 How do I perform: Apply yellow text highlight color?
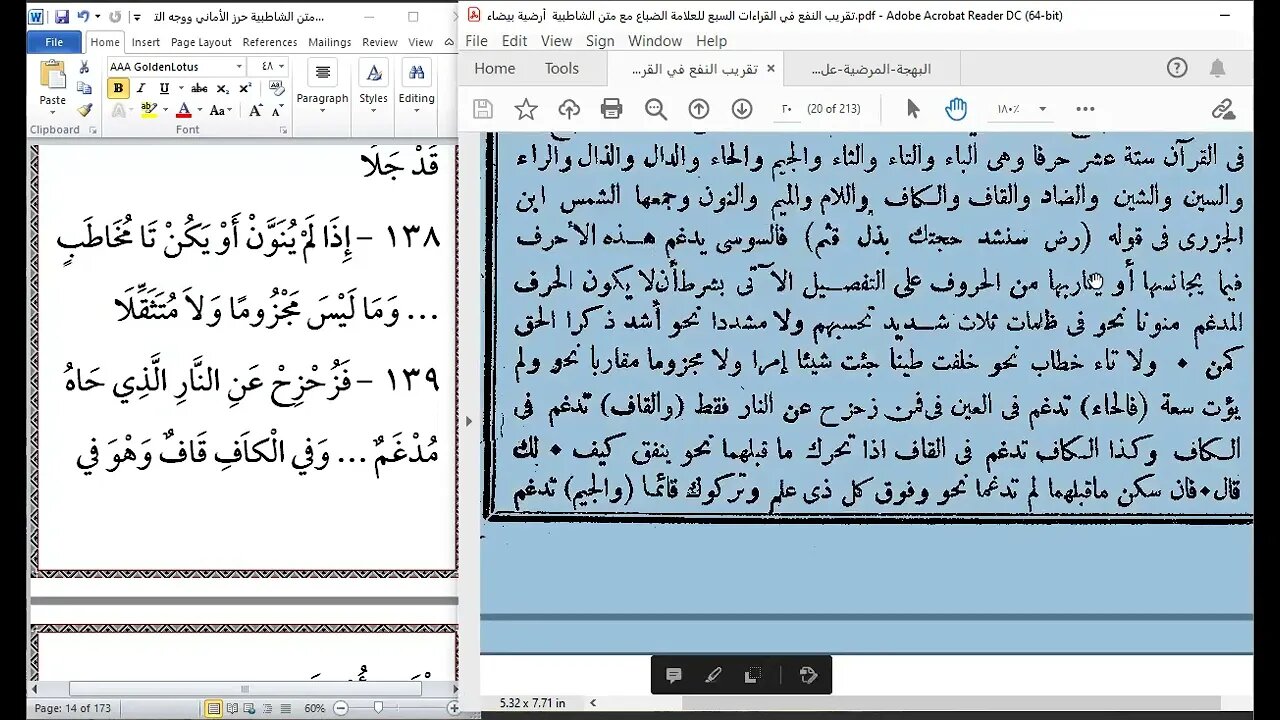coord(148,110)
